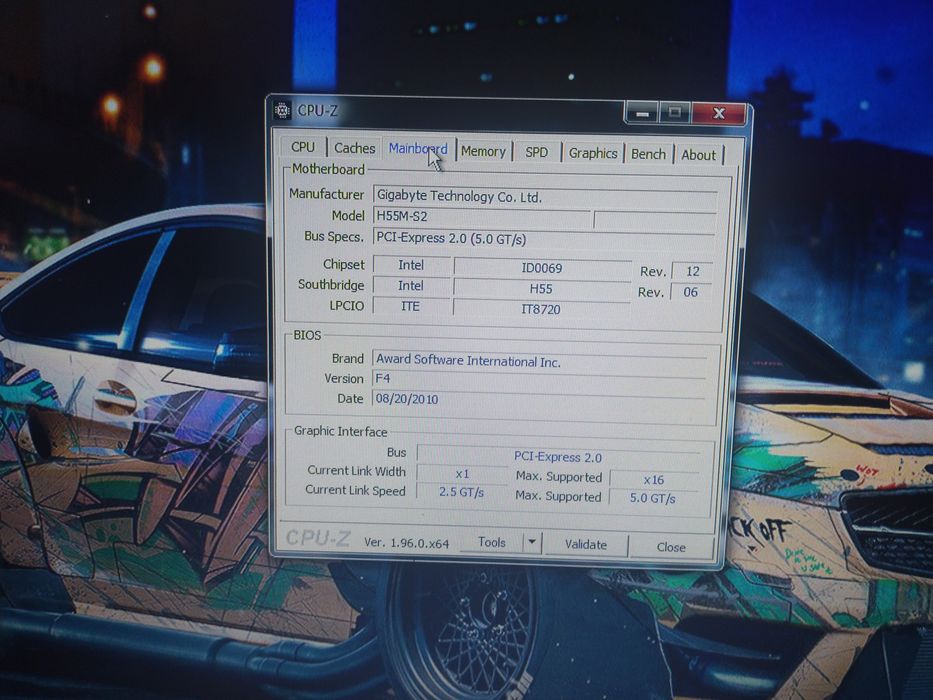The image size is (933, 700).
Task: Click the LPCIO IT8720 value
Action: tap(540, 309)
